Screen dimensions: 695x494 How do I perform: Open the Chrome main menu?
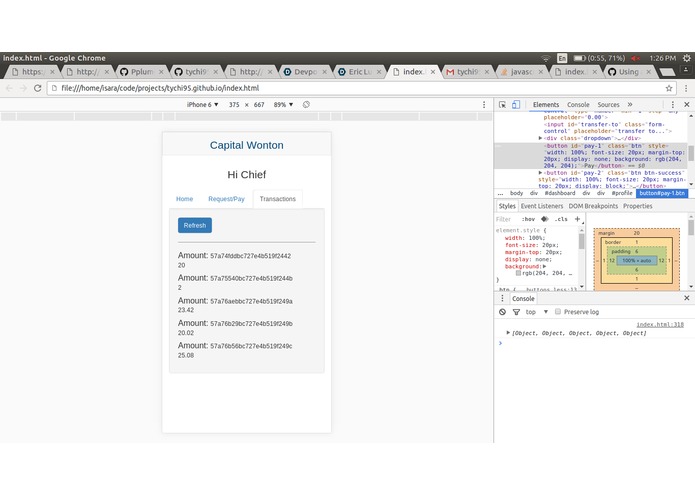pyautogui.click(x=686, y=88)
